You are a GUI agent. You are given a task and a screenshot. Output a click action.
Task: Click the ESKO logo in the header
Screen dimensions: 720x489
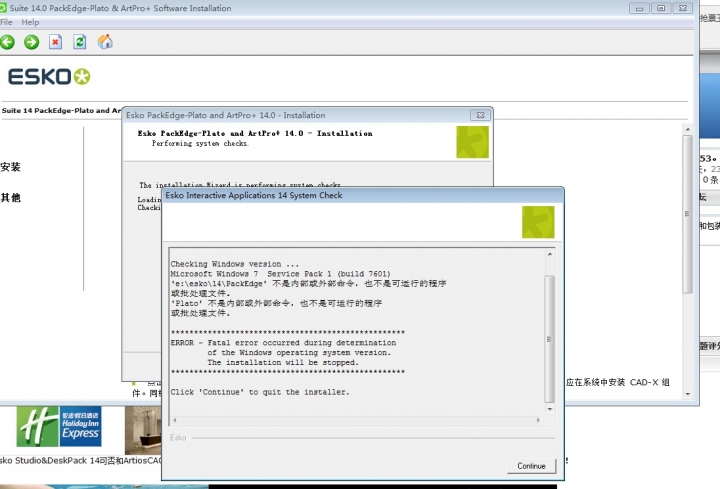click(x=48, y=77)
